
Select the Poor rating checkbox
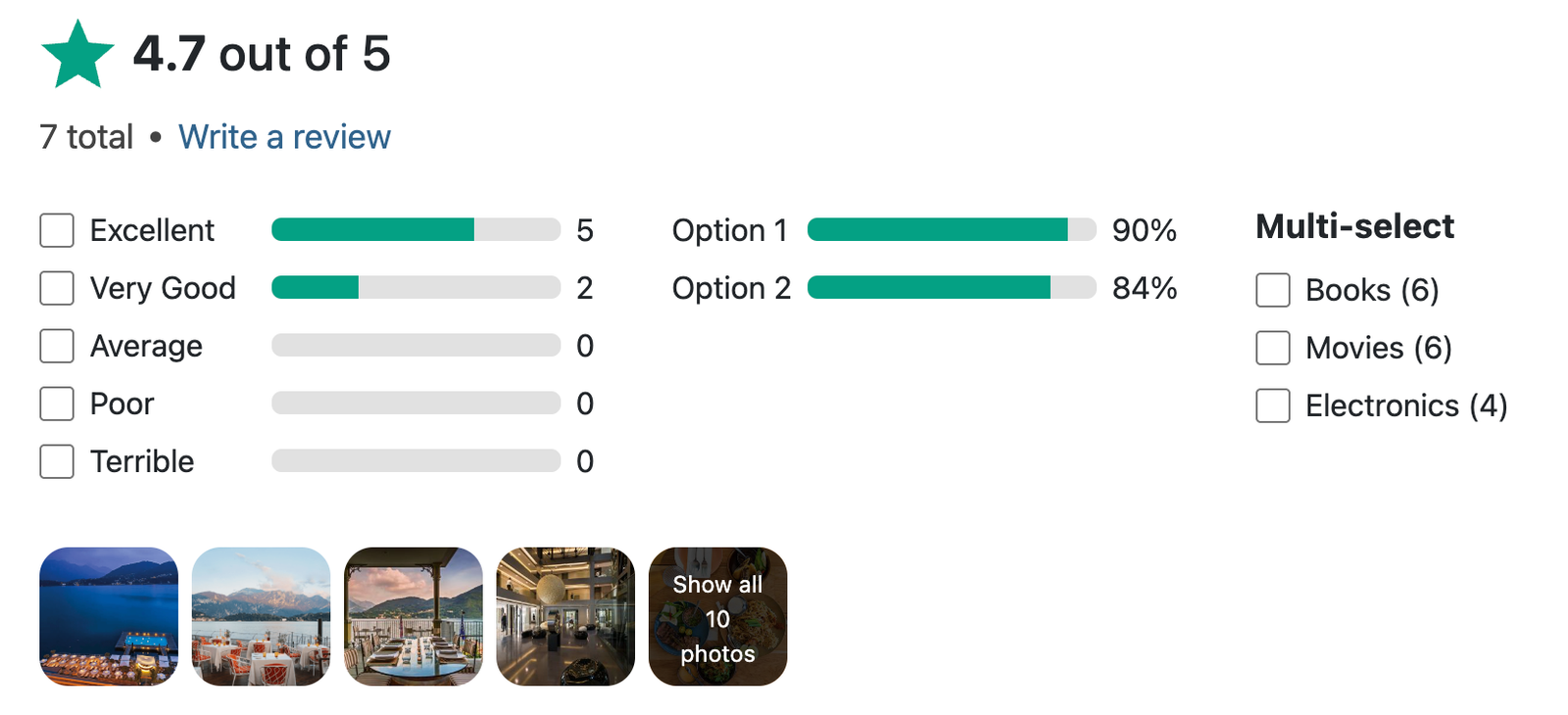pos(57,404)
